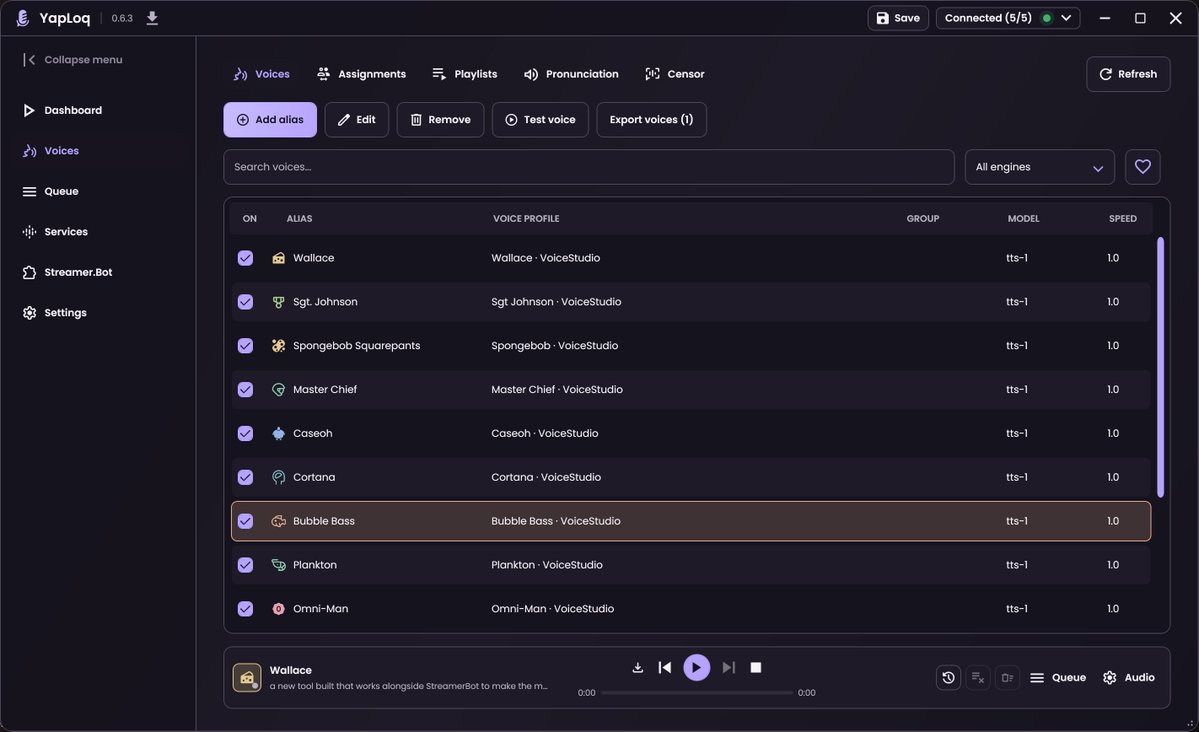Image resolution: width=1199 pixels, height=732 pixels.
Task: Open the Streamer.Bot page
Action: (x=67, y=272)
